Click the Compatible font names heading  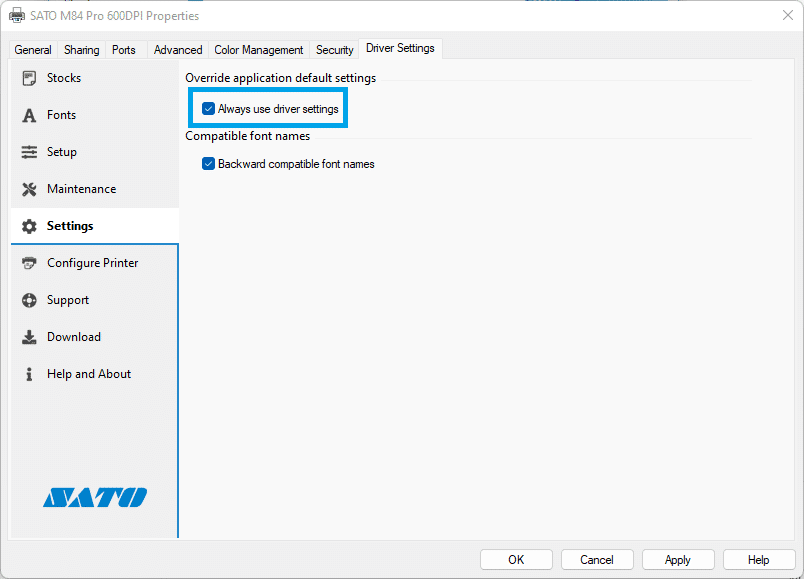(x=248, y=136)
